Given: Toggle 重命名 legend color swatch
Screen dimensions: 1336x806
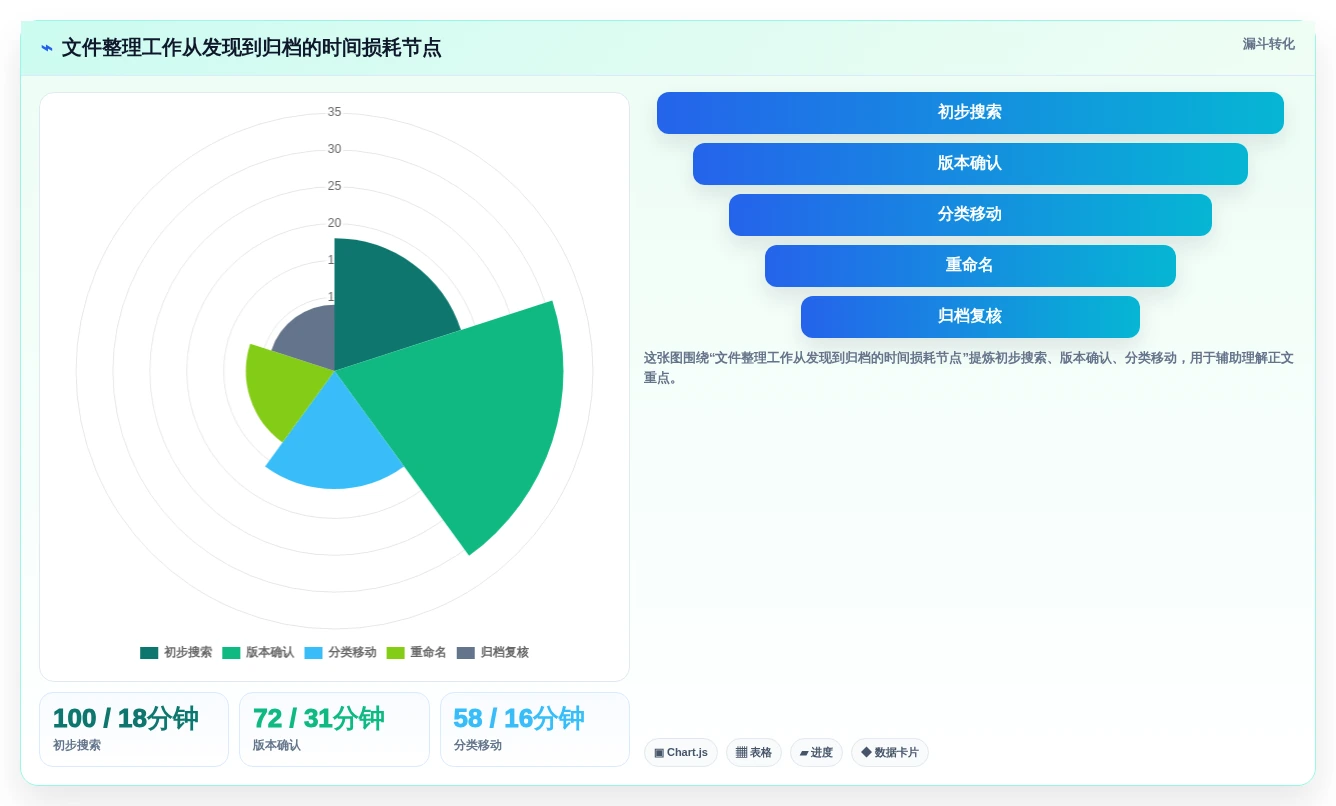Looking at the screenshot, I should 395,653.
